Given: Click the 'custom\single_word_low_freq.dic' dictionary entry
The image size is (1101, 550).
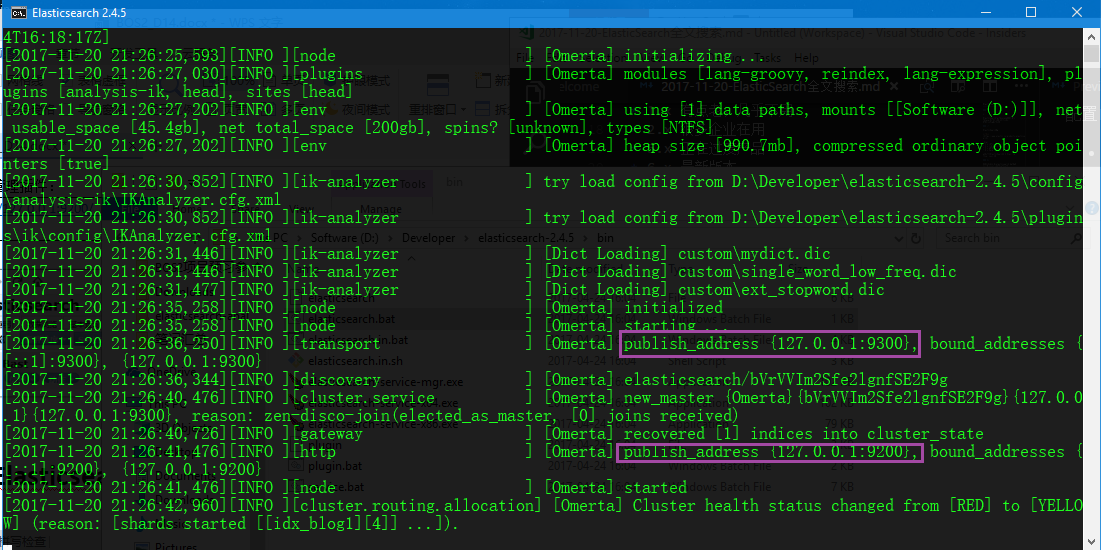Looking at the screenshot, I should pos(817,271).
